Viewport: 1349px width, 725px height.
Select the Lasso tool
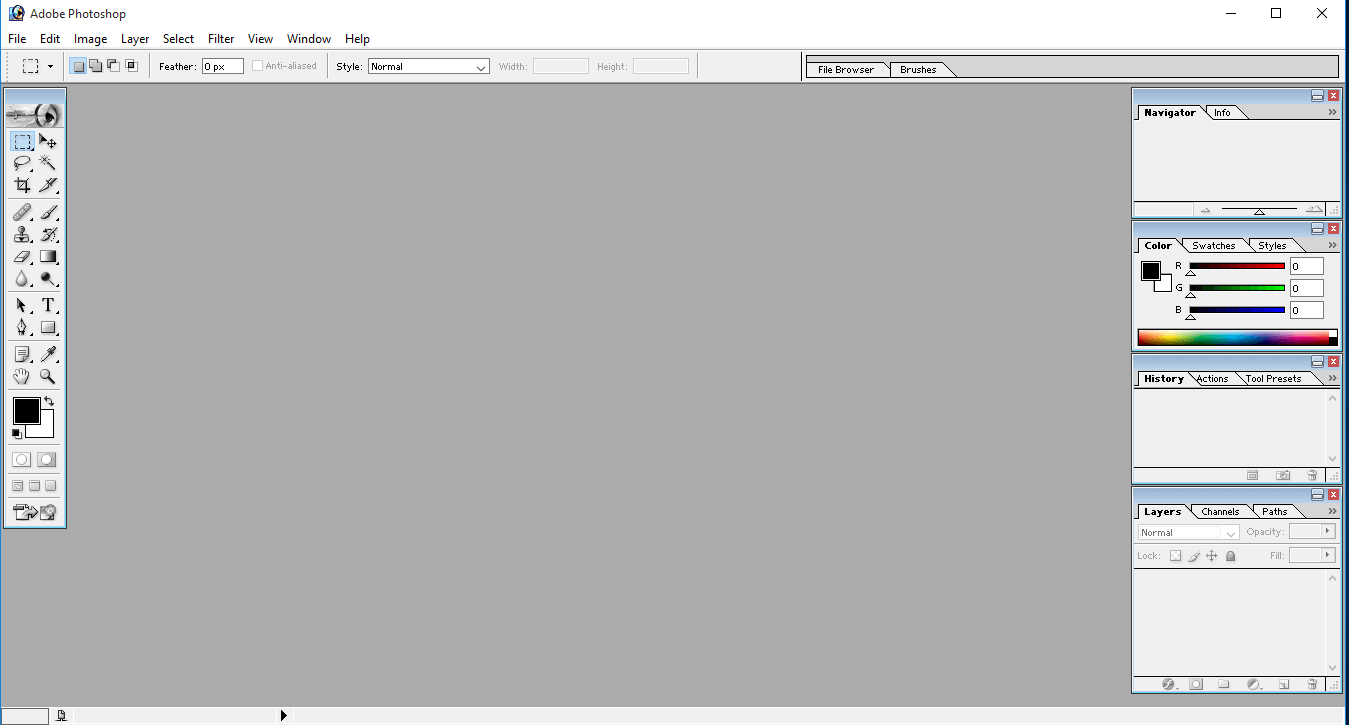click(21, 163)
